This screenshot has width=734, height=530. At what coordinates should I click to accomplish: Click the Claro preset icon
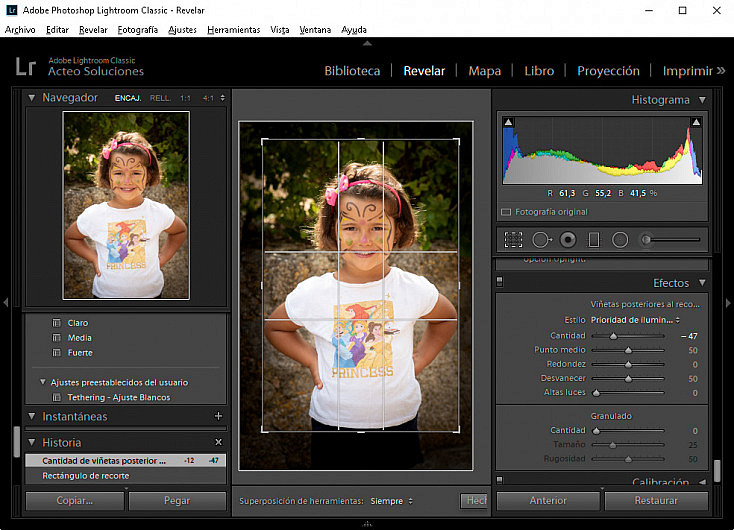pos(57,323)
